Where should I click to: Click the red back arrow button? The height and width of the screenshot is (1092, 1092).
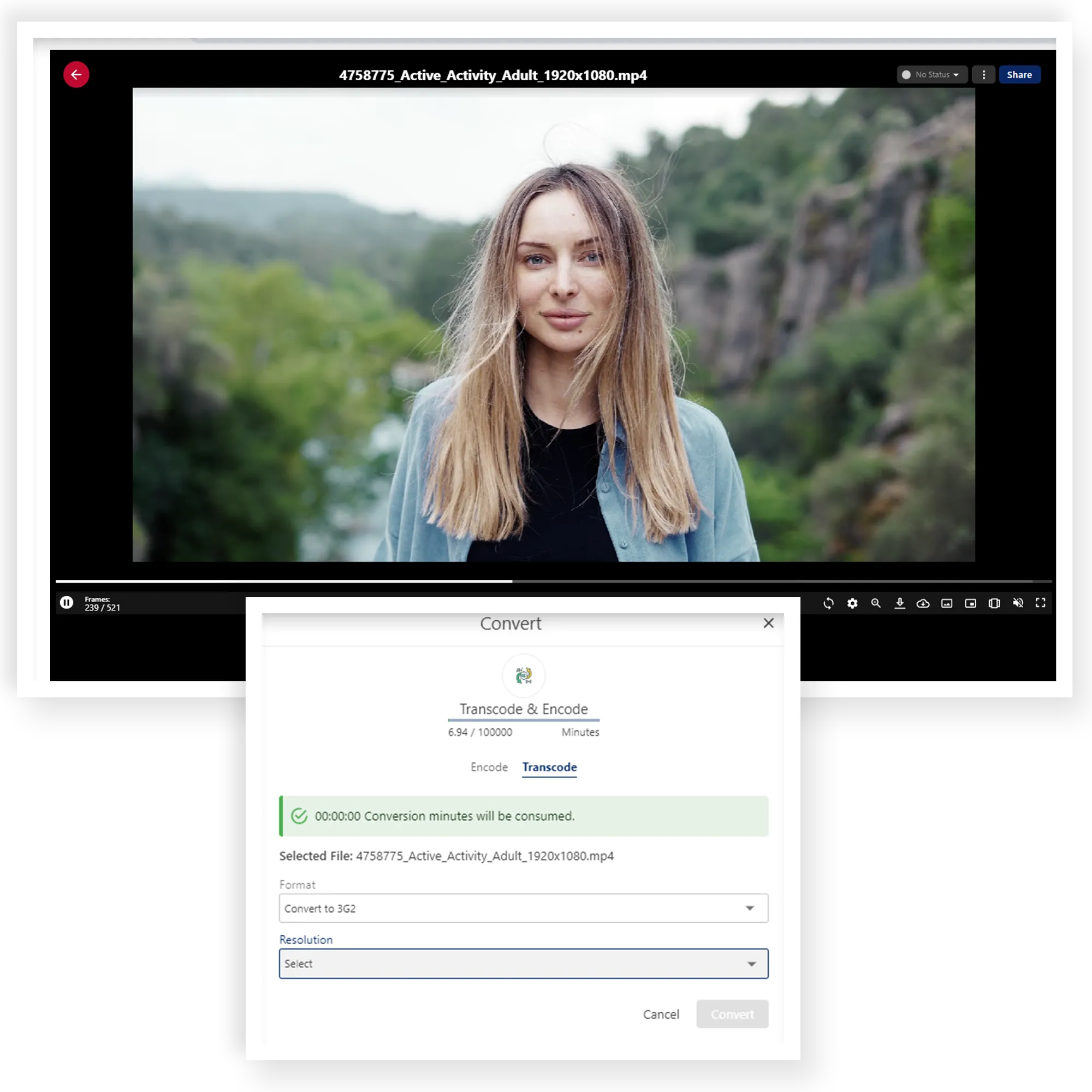[x=76, y=75]
